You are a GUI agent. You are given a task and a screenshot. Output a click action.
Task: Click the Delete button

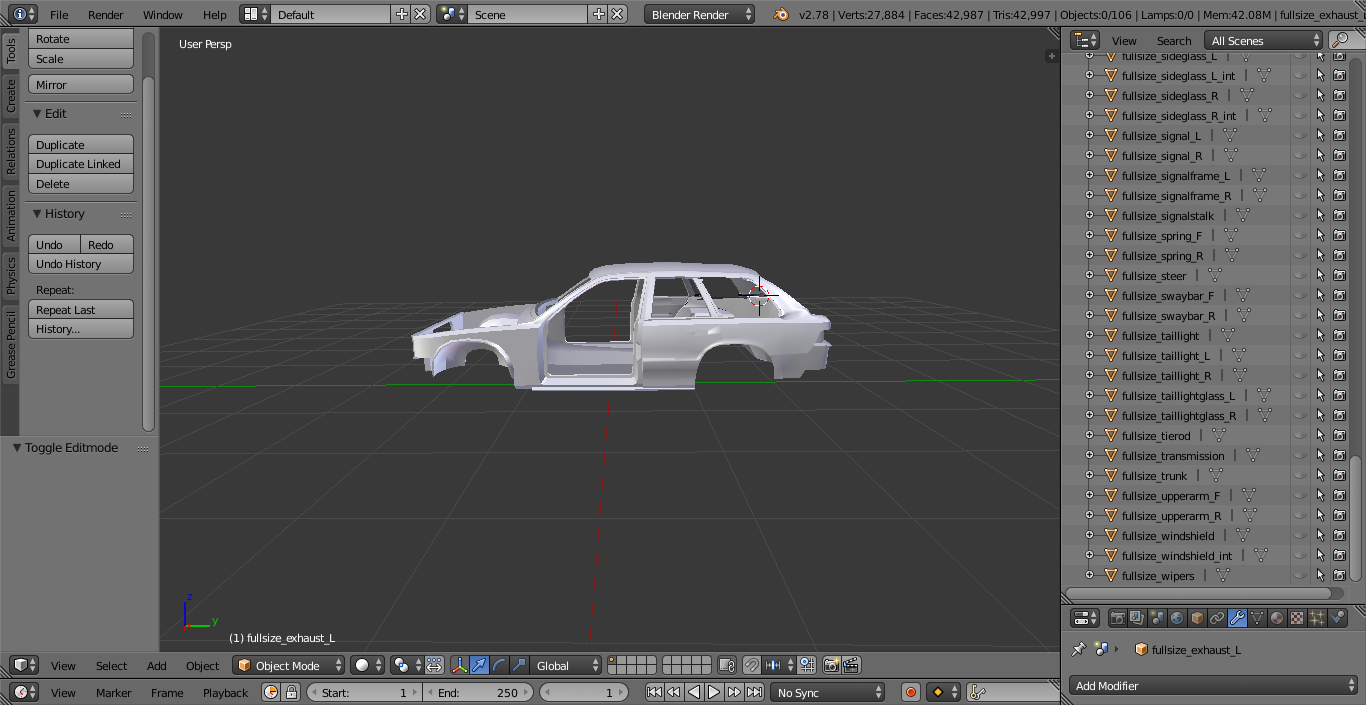81,184
